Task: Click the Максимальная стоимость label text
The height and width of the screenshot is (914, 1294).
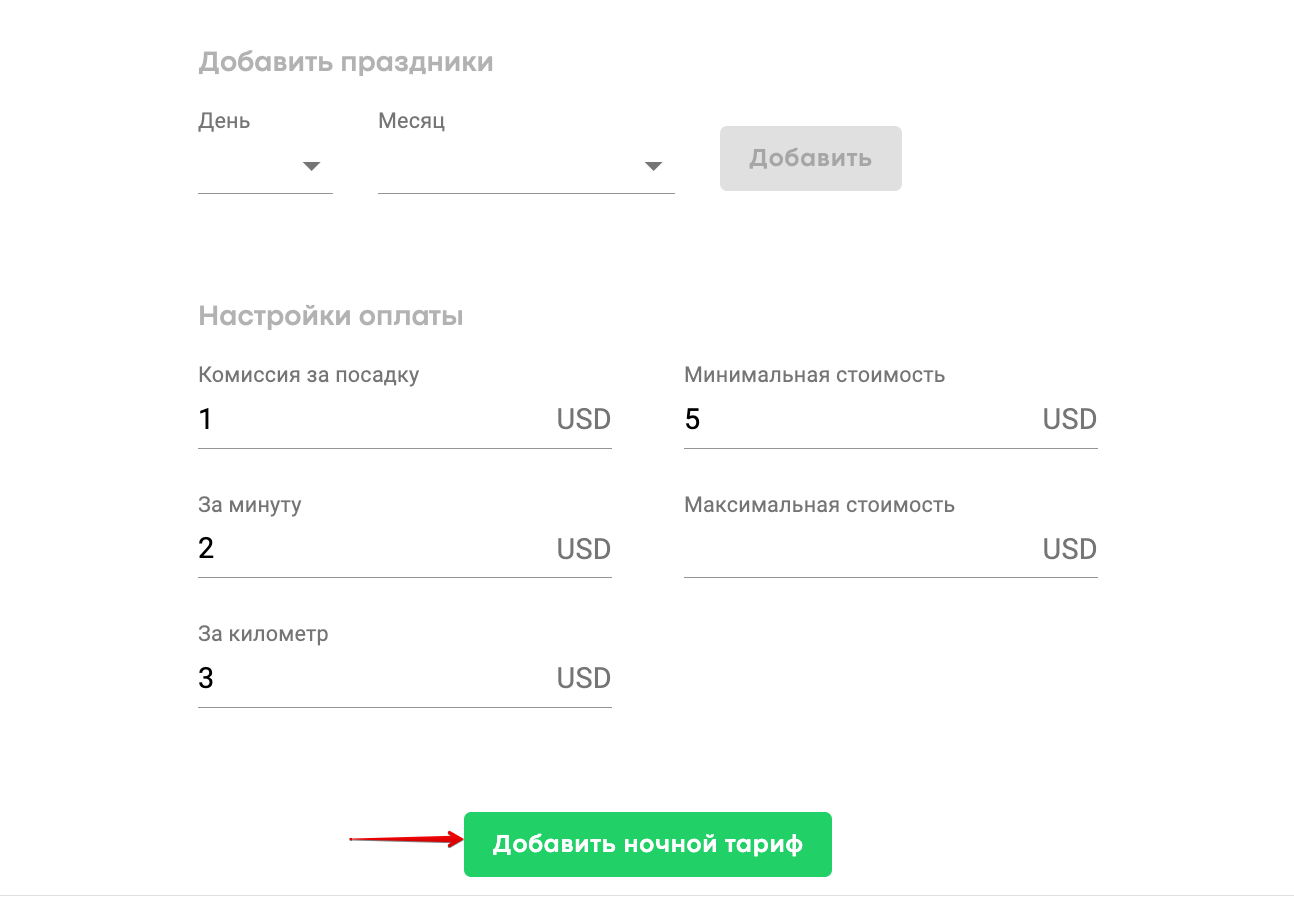Action: (x=819, y=505)
